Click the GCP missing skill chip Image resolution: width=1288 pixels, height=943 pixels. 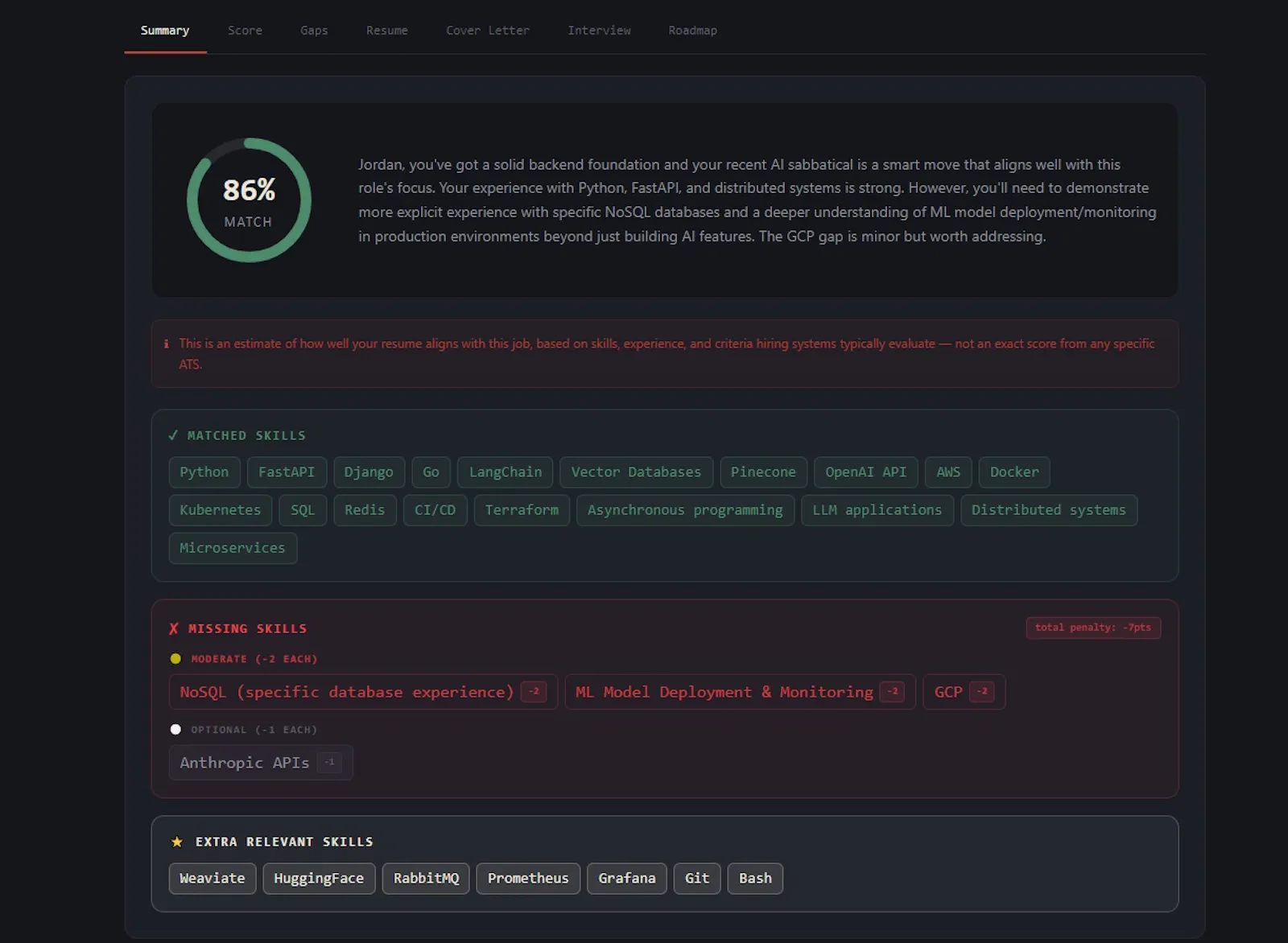(x=964, y=692)
